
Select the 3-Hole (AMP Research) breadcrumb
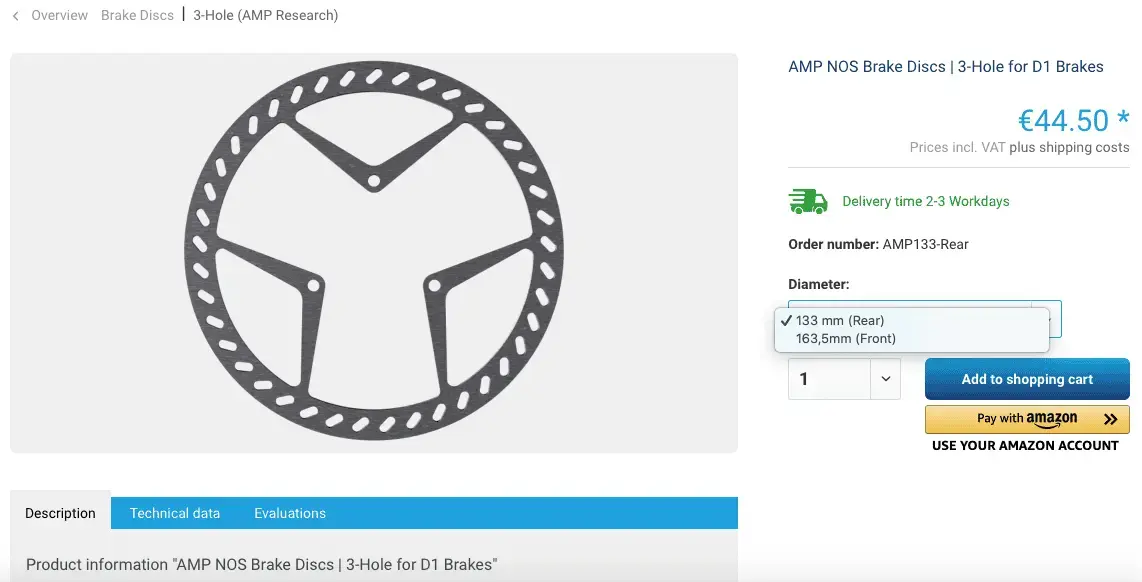[265, 15]
